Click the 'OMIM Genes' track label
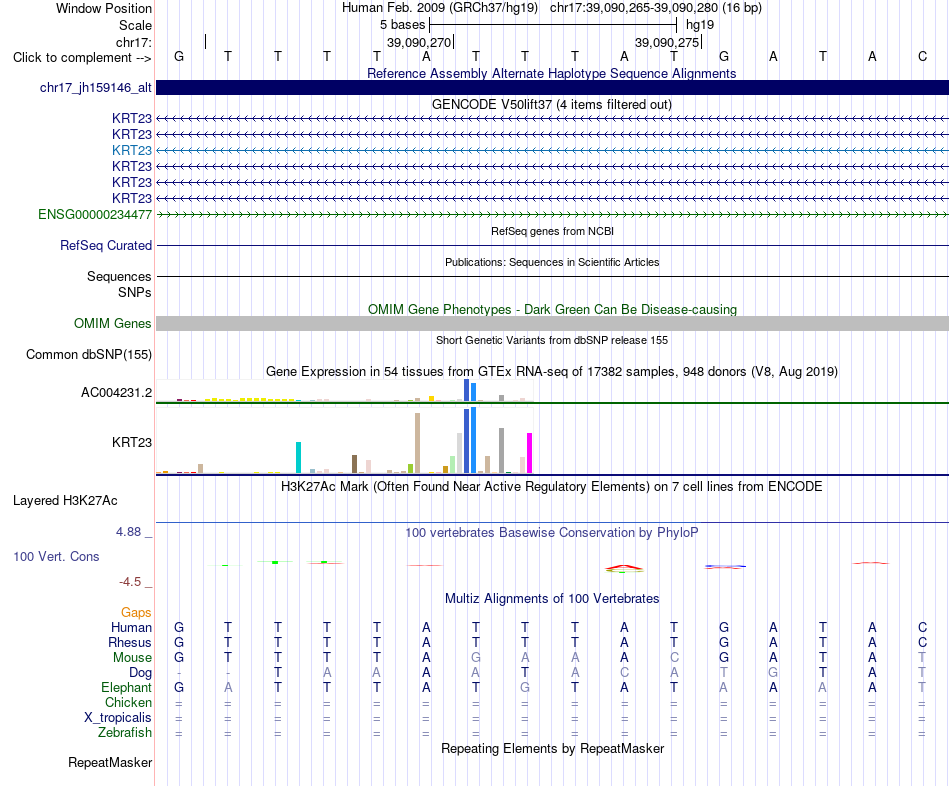The image size is (950, 786). point(113,324)
